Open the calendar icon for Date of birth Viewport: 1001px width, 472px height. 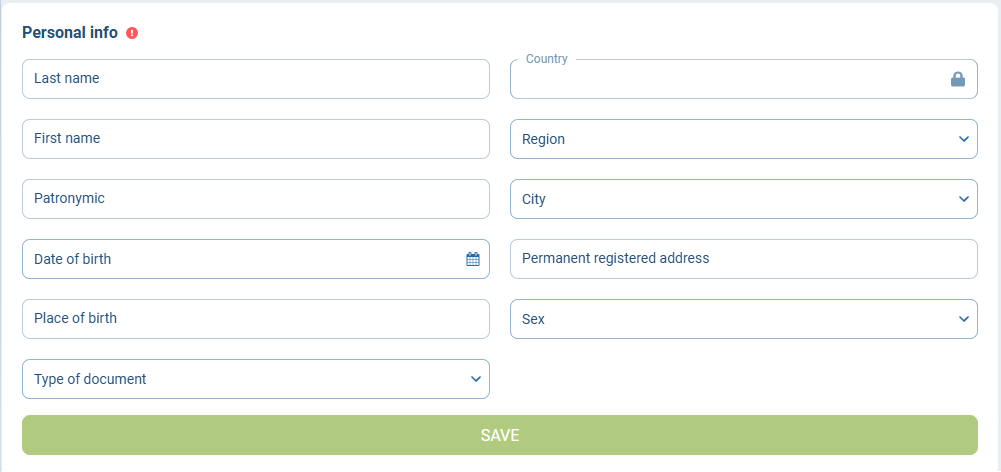tap(473, 259)
